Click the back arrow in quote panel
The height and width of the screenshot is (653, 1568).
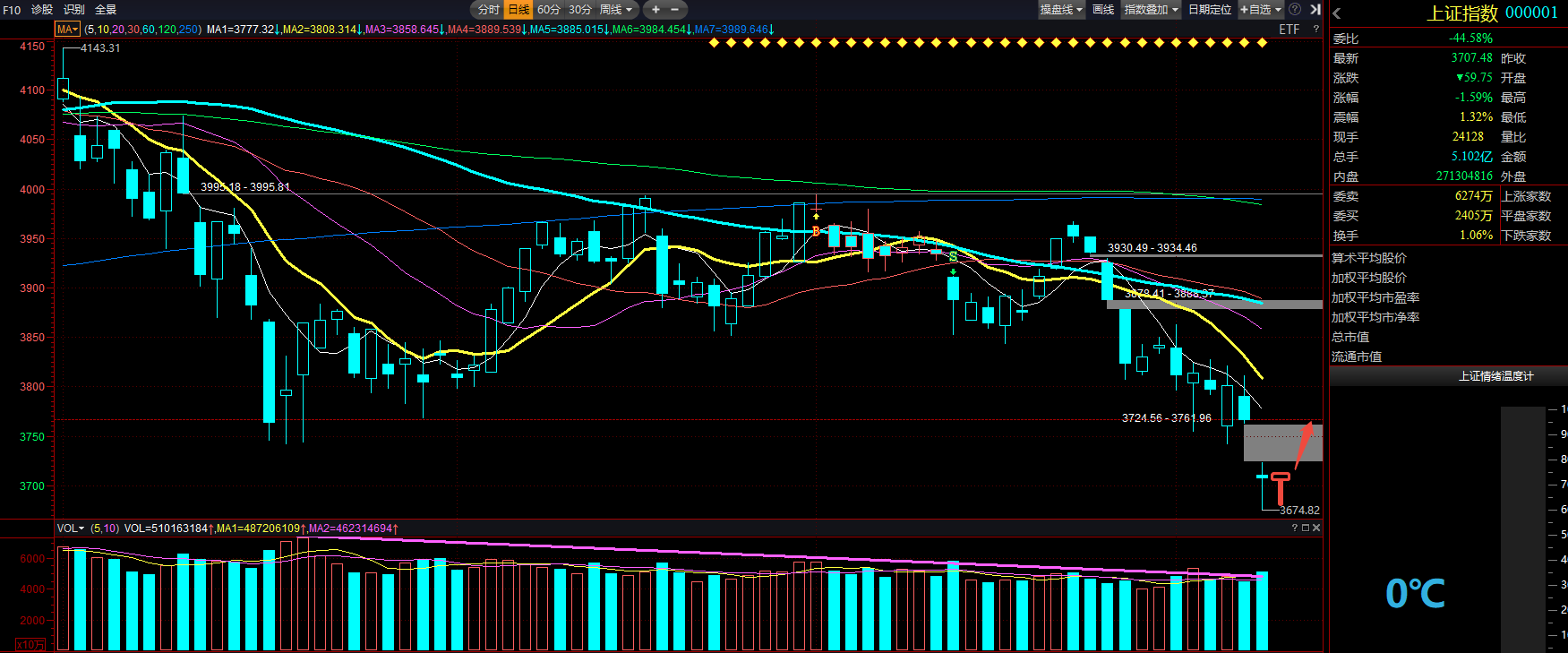1337,13
